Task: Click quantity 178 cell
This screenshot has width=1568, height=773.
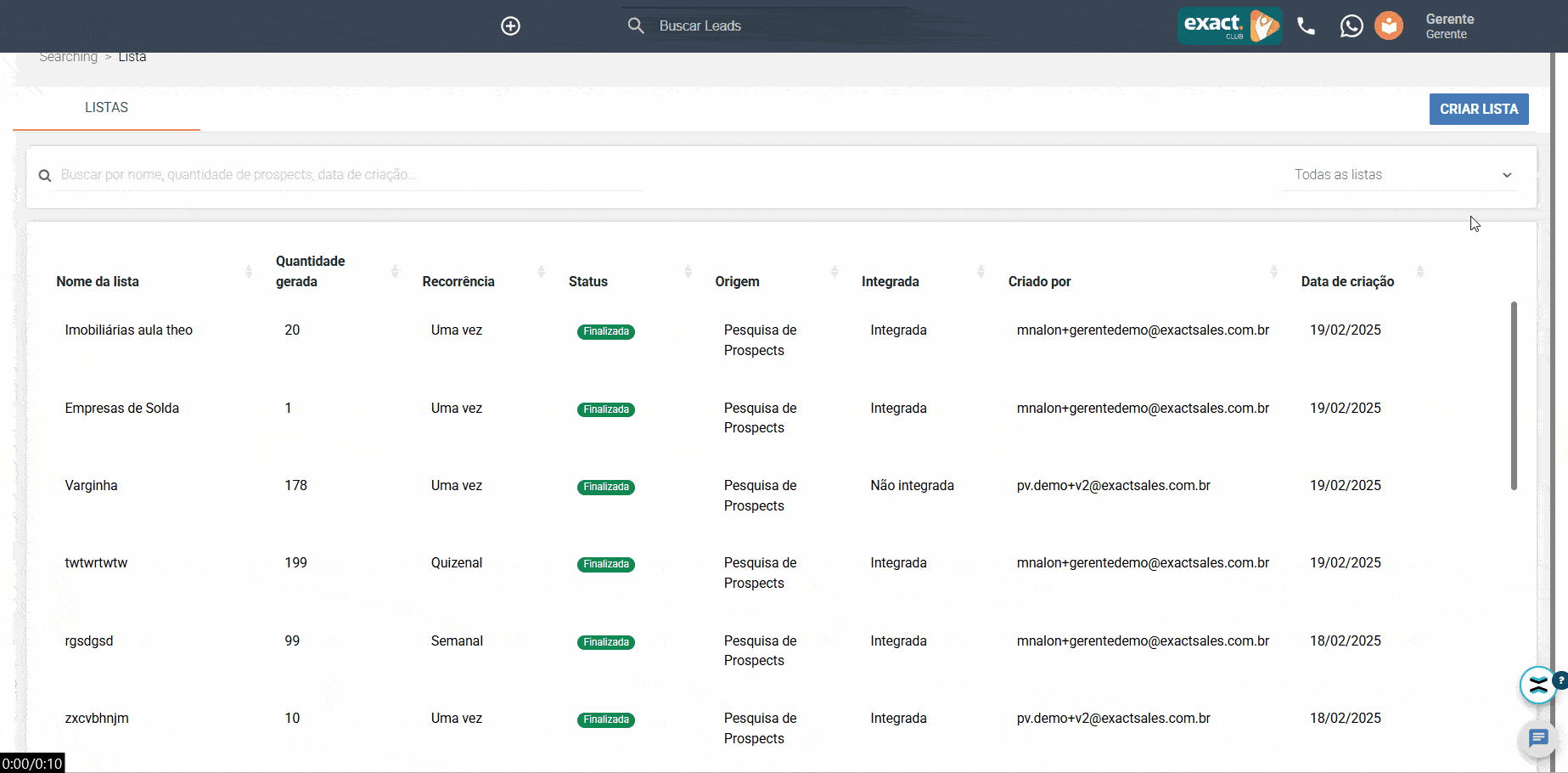Action: click(x=296, y=486)
